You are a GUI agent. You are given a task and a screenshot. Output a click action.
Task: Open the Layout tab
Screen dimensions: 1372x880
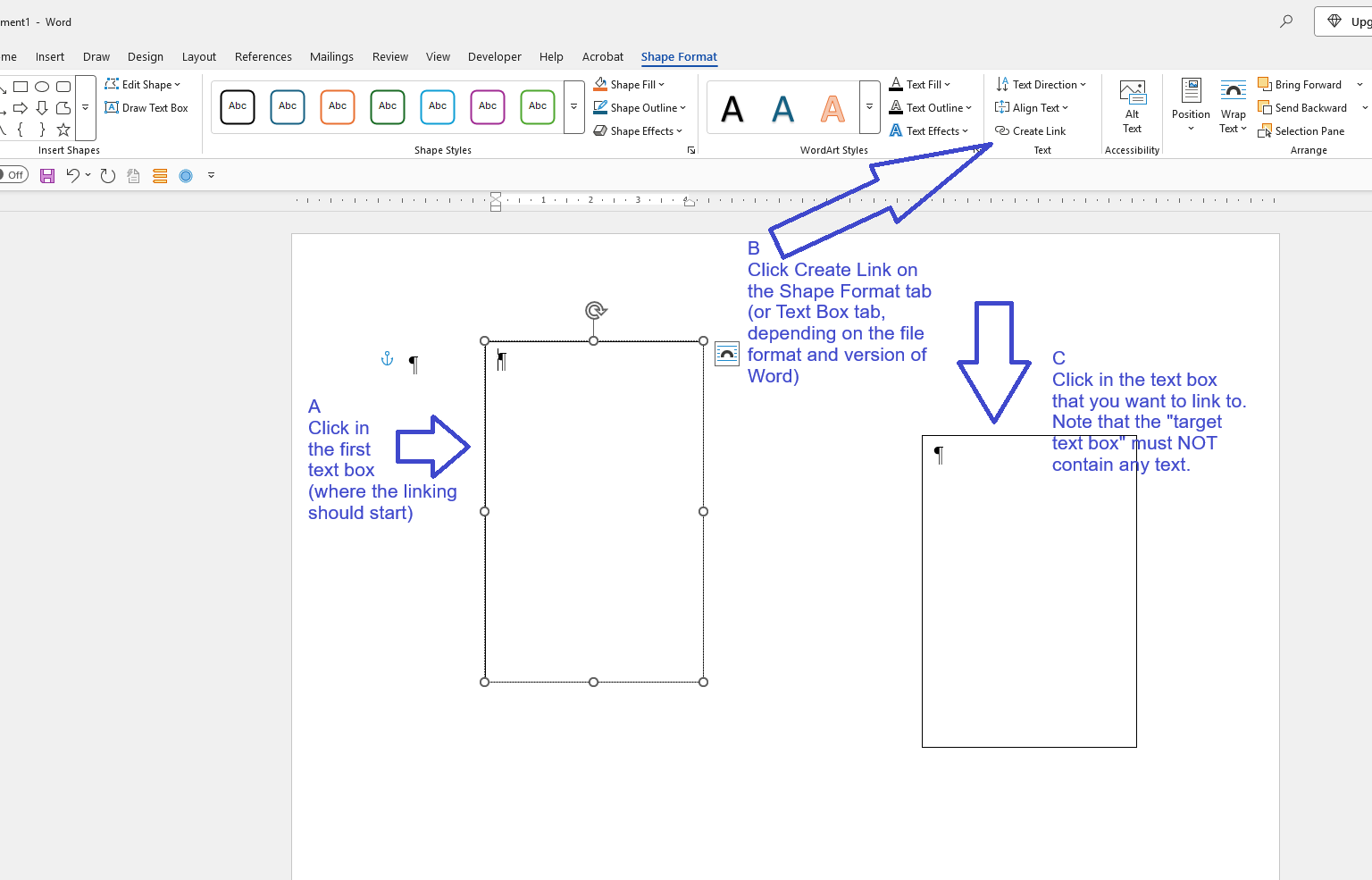pos(199,57)
